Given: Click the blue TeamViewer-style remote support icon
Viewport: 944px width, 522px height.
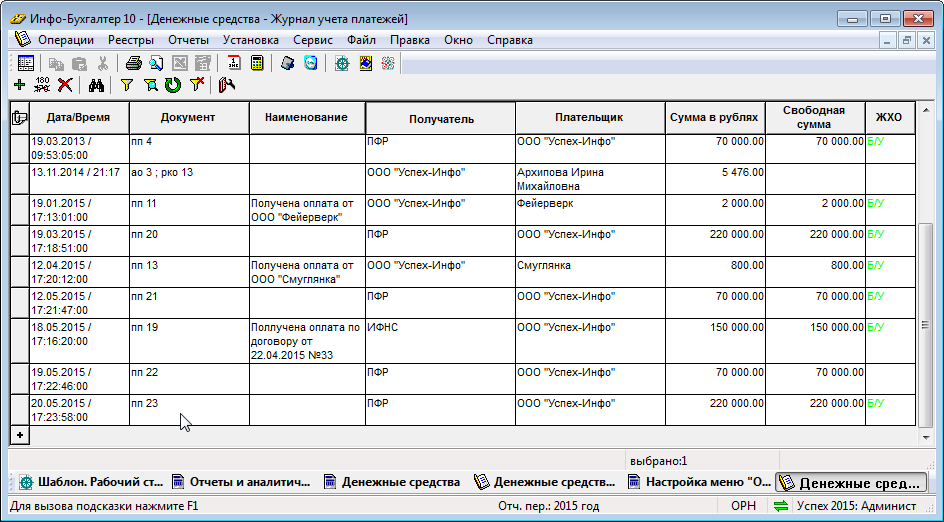Looking at the screenshot, I should coord(311,63).
